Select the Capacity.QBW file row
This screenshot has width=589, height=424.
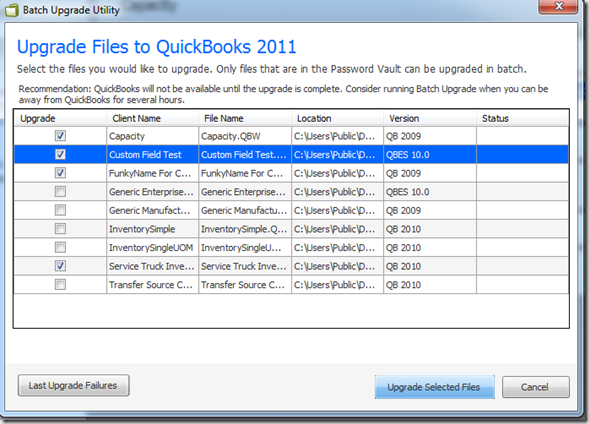(x=291, y=136)
